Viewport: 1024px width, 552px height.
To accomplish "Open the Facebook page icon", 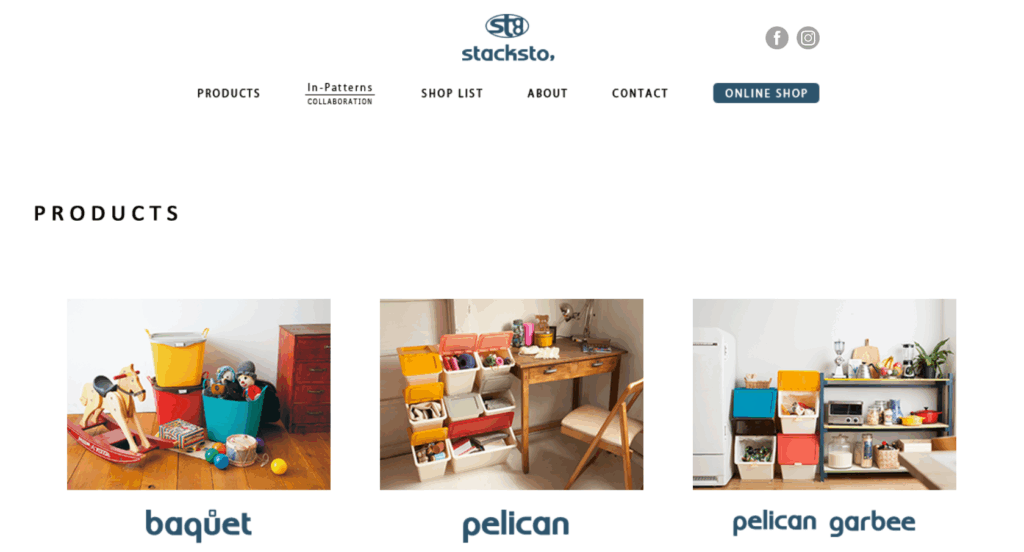I will tap(776, 38).
